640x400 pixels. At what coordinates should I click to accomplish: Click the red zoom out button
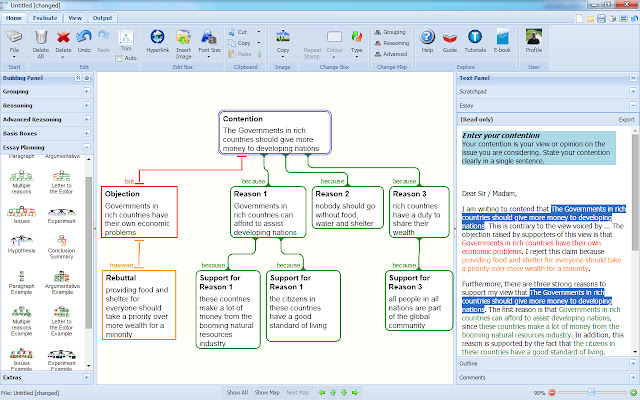(x=552, y=393)
